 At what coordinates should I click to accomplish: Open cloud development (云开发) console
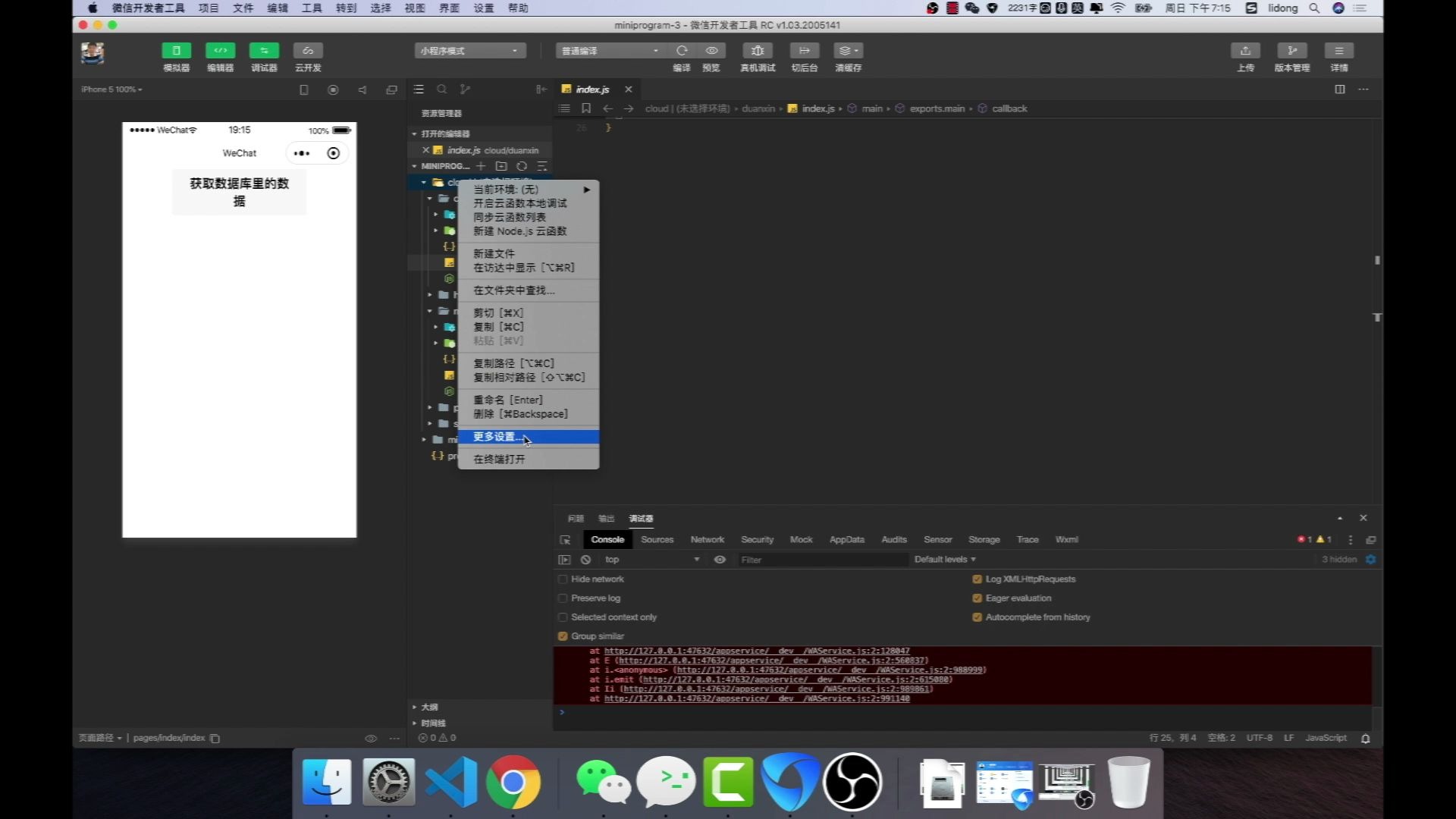[x=308, y=51]
